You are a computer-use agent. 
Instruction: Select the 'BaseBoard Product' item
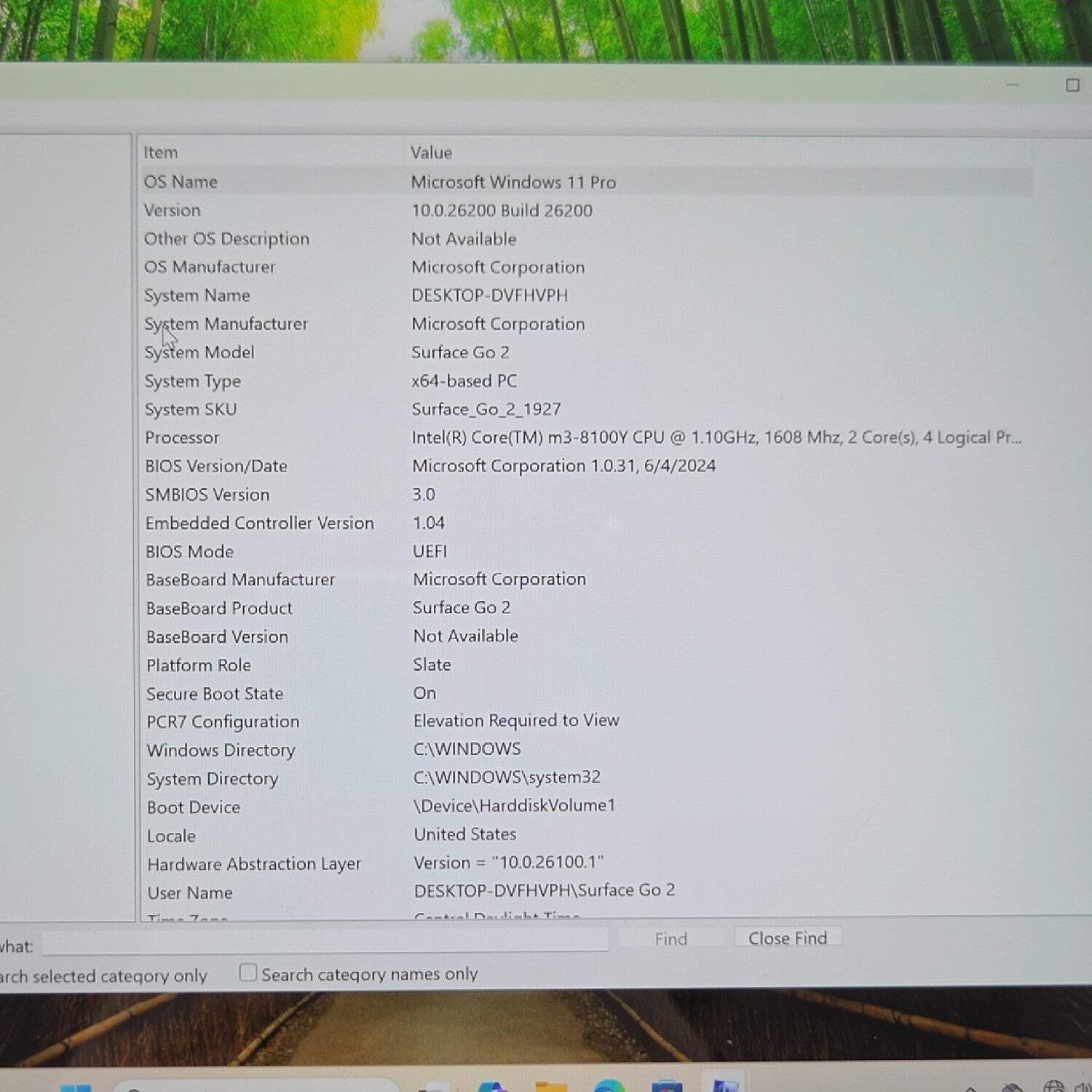click(x=219, y=609)
